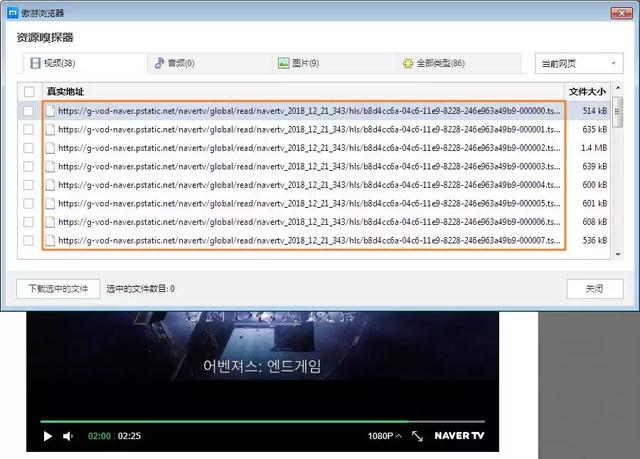Click the 514 kB file size

[x=595, y=111]
